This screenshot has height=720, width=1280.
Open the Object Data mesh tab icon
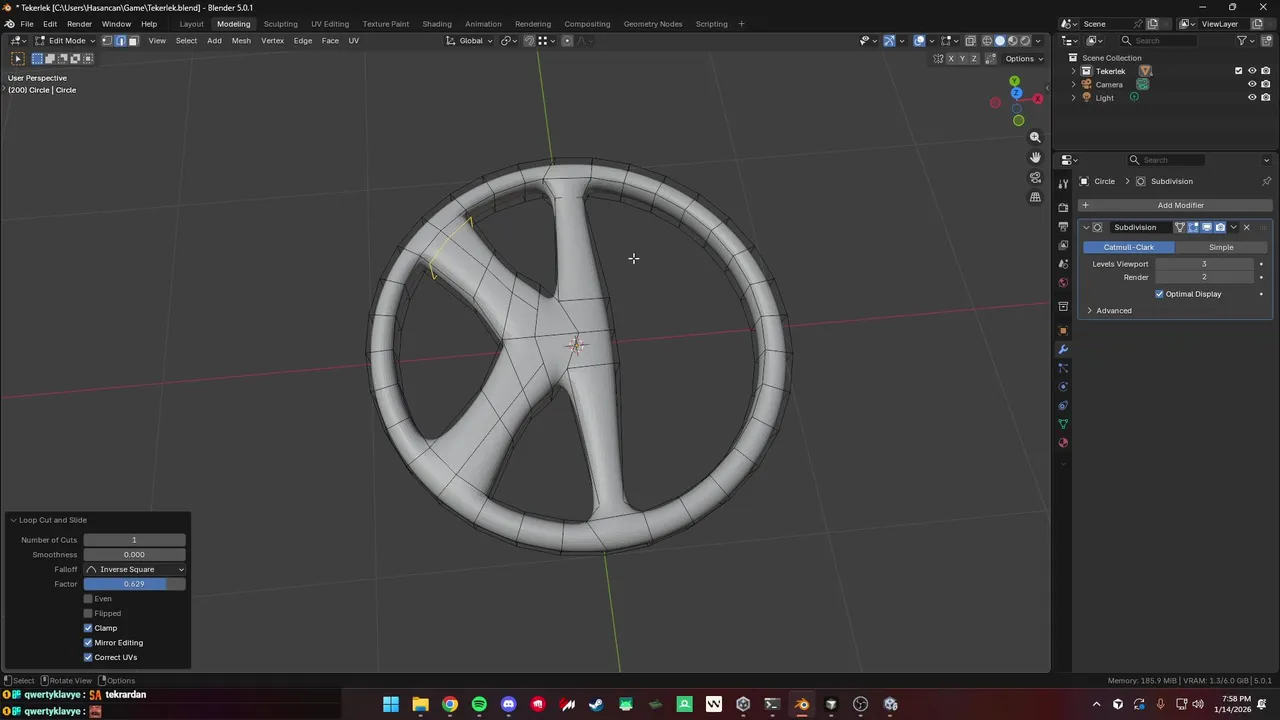[1063, 424]
